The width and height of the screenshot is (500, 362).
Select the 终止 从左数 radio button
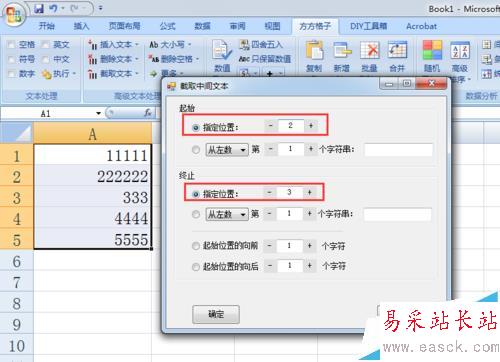(x=196, y=214)
